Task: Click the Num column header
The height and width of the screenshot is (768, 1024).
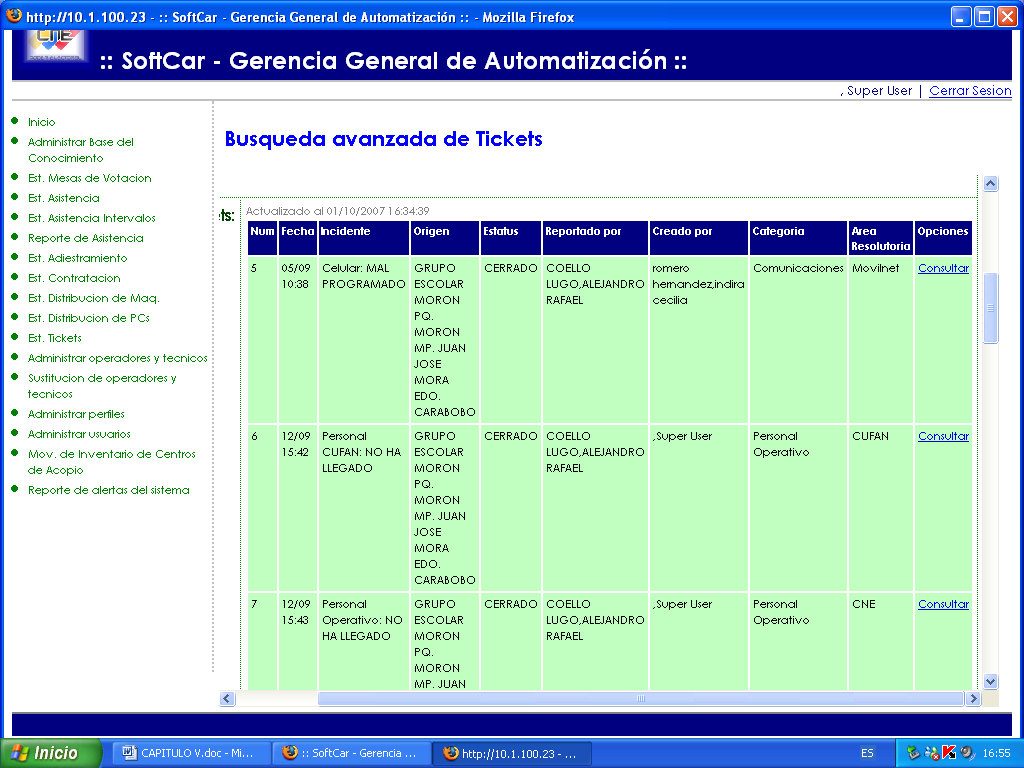Action: pos(263,238)
